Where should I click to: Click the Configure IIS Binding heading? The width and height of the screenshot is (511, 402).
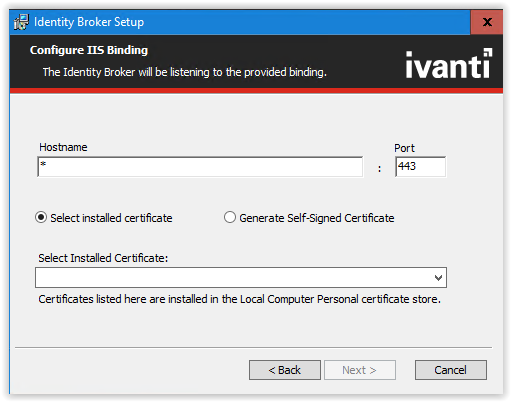coord(89,50)
